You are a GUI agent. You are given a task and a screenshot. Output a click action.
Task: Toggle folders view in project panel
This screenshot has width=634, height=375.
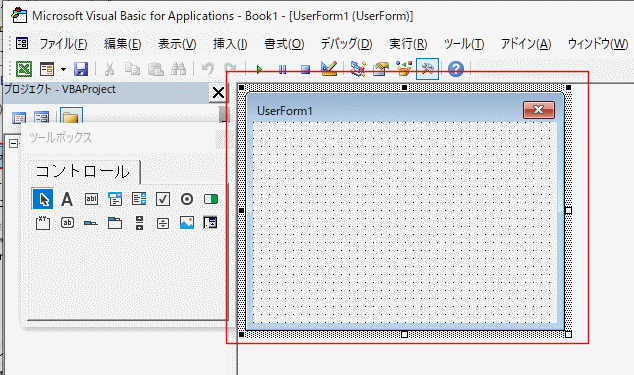click(x=71, y=117)
